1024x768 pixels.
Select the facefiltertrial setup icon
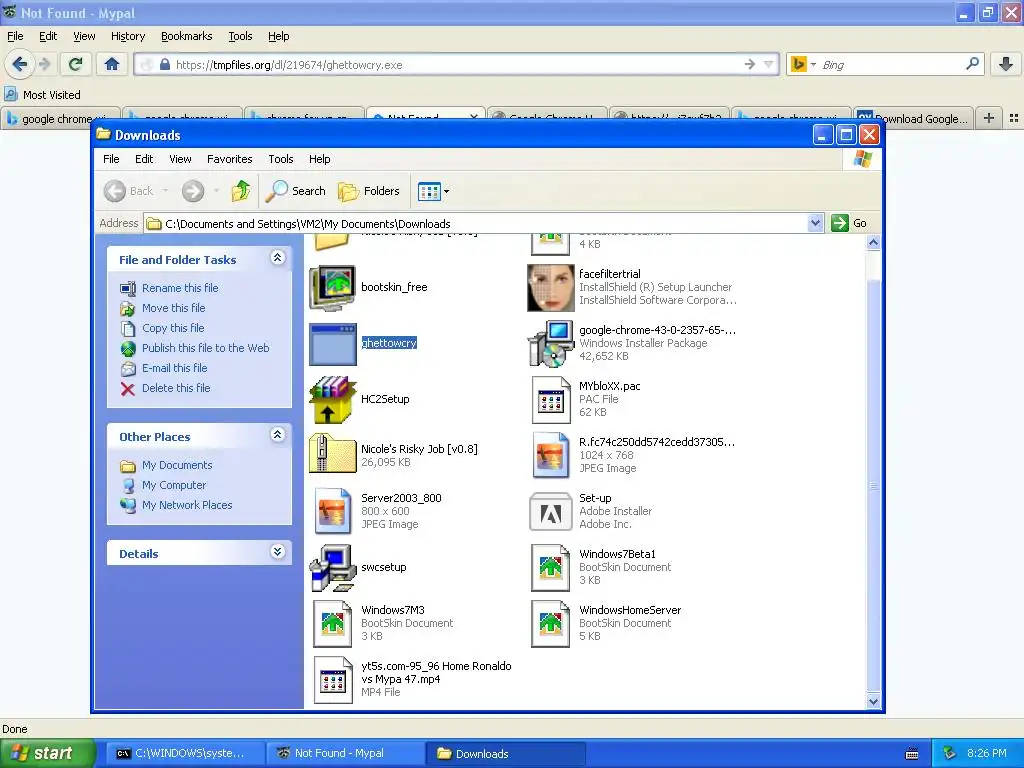[x=551, y=287]
